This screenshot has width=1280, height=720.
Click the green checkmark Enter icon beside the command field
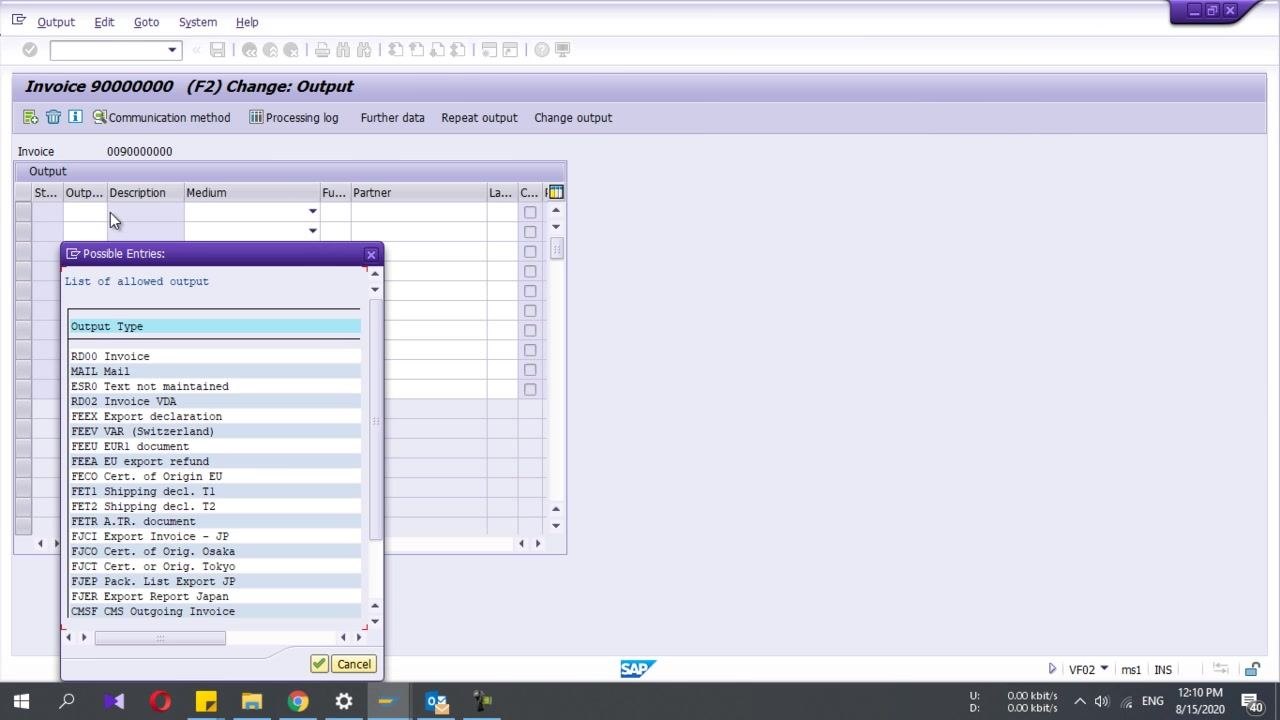click(x=30, y=50)
